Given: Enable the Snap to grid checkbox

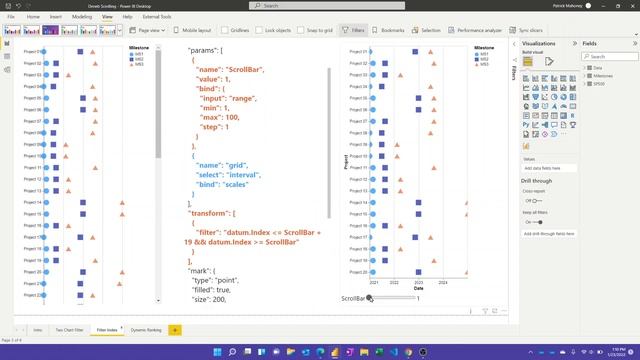Looking at the screenshot, I should 300,30.
